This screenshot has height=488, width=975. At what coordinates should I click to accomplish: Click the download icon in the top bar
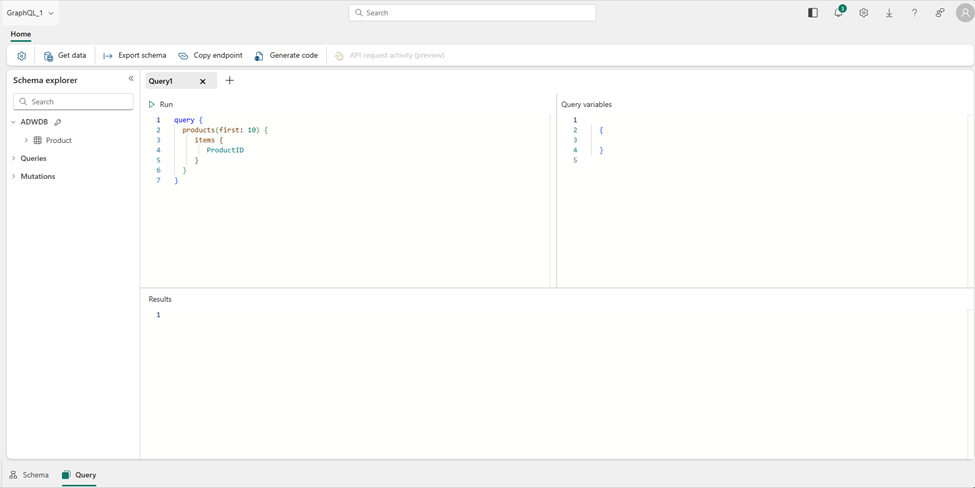tap(889, 13)
